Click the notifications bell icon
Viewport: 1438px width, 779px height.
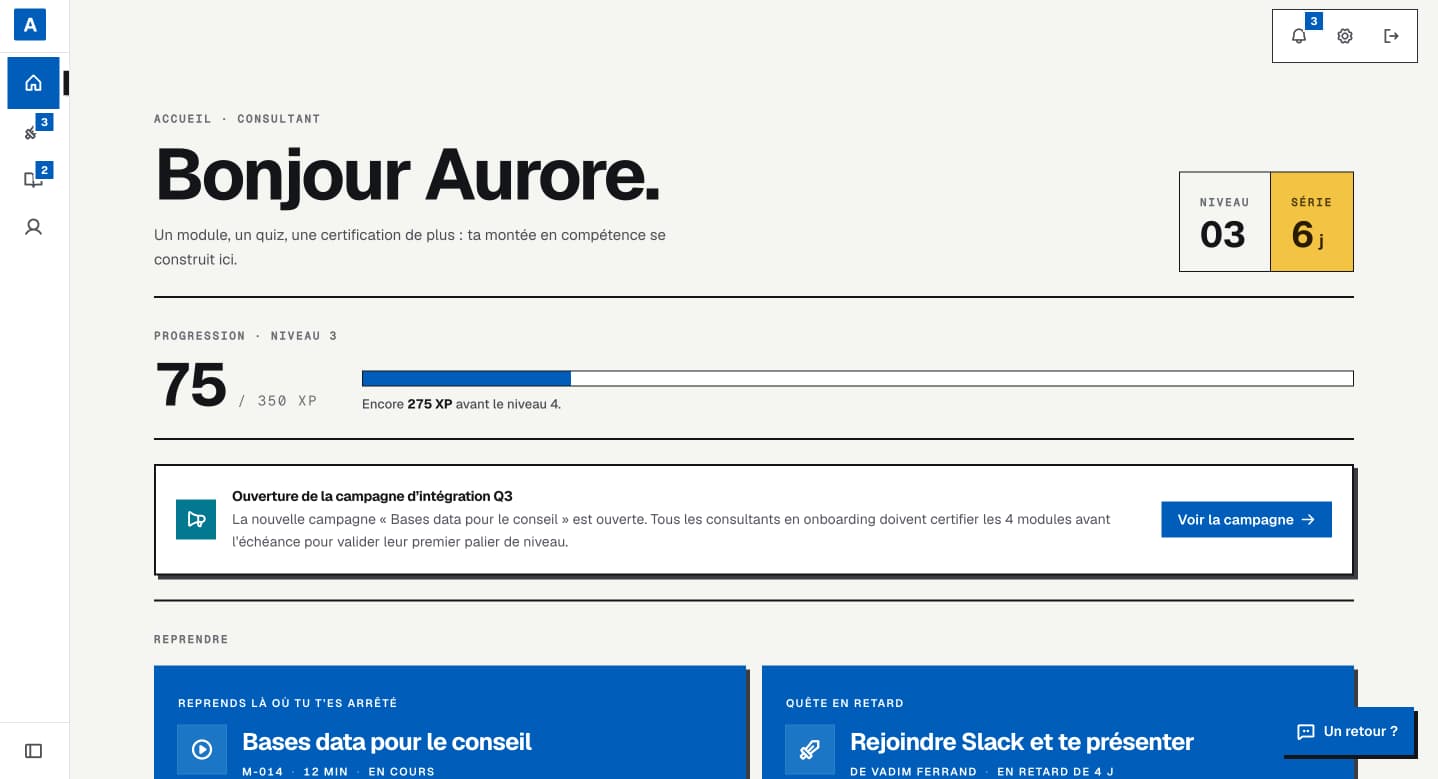point(1299,36)
